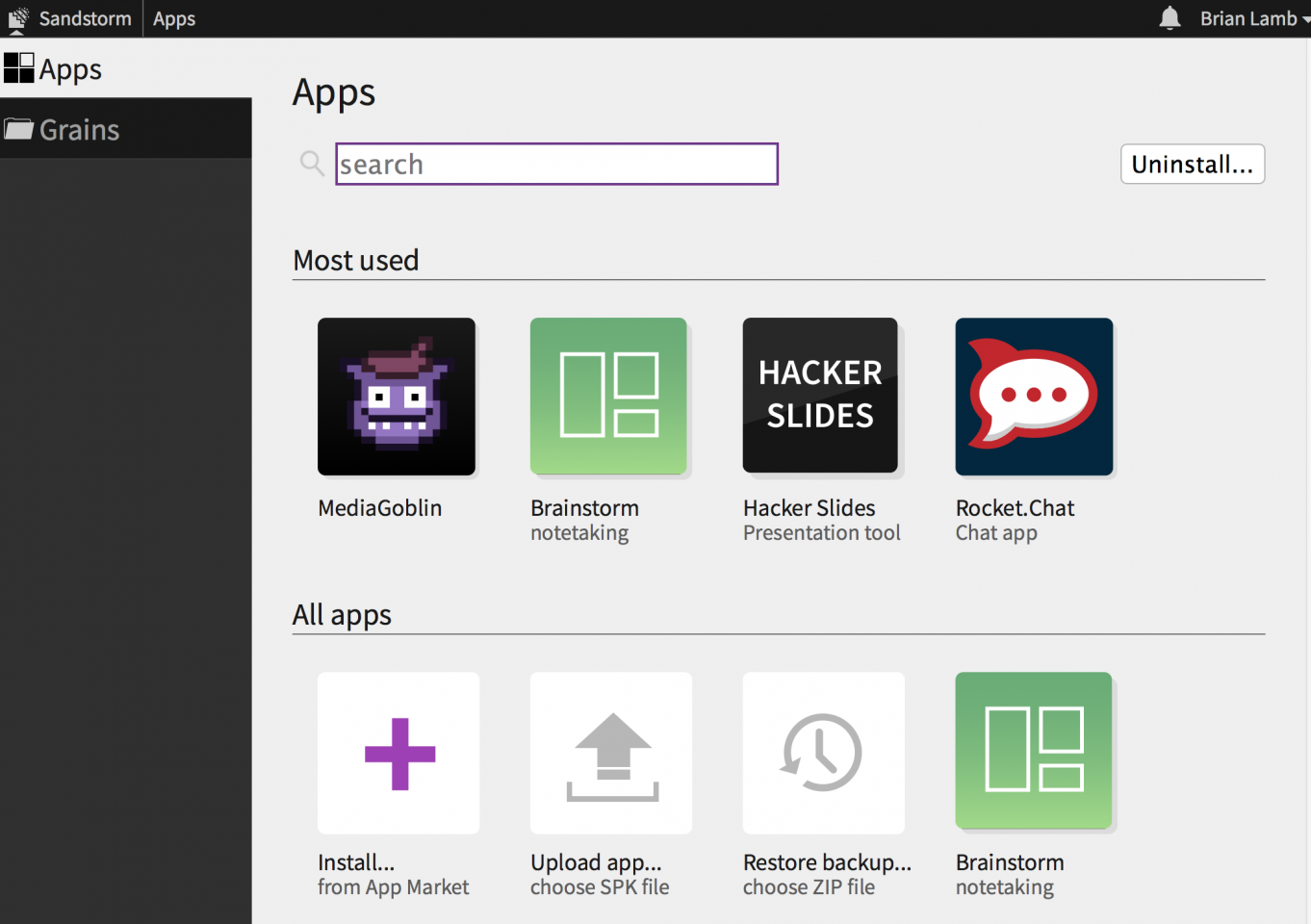Launch the Rocket.Chat app icon
This screenshot has height=924, width=1311.
coord(1034,397)
